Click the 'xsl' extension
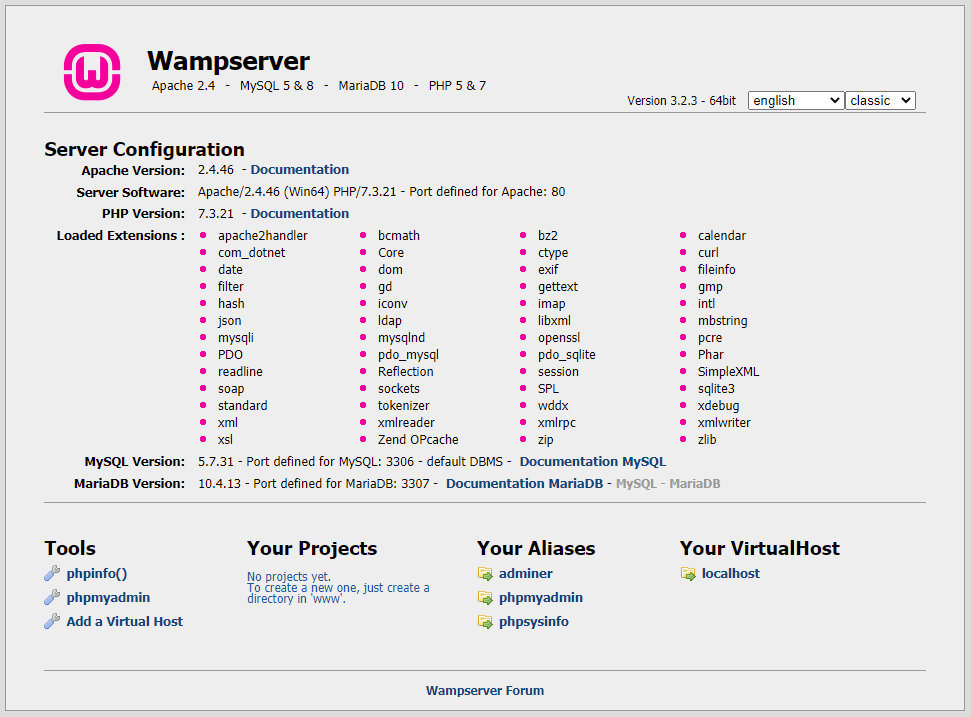The width and height of the screenshot is (971, 717). tap(225, 440)
